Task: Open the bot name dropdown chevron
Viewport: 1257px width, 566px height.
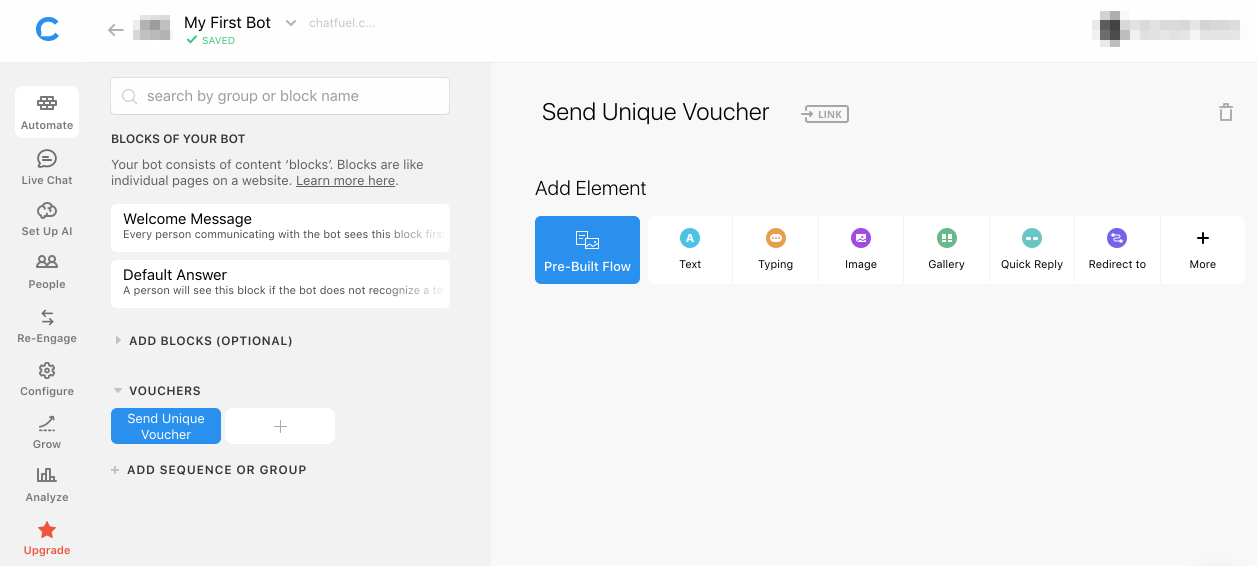Action: [x=291, y=23]
